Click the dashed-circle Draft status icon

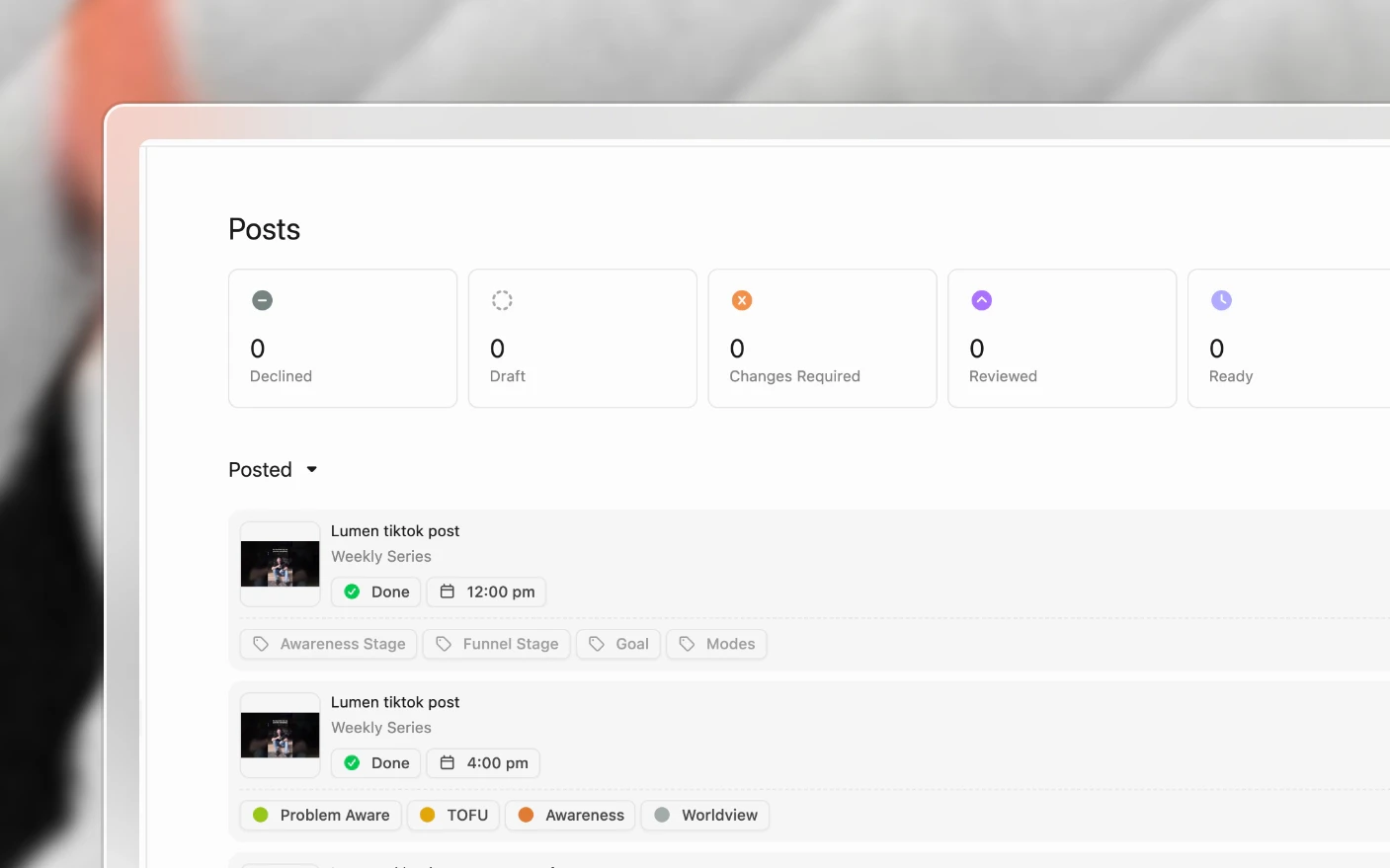[x=502, y=300]
